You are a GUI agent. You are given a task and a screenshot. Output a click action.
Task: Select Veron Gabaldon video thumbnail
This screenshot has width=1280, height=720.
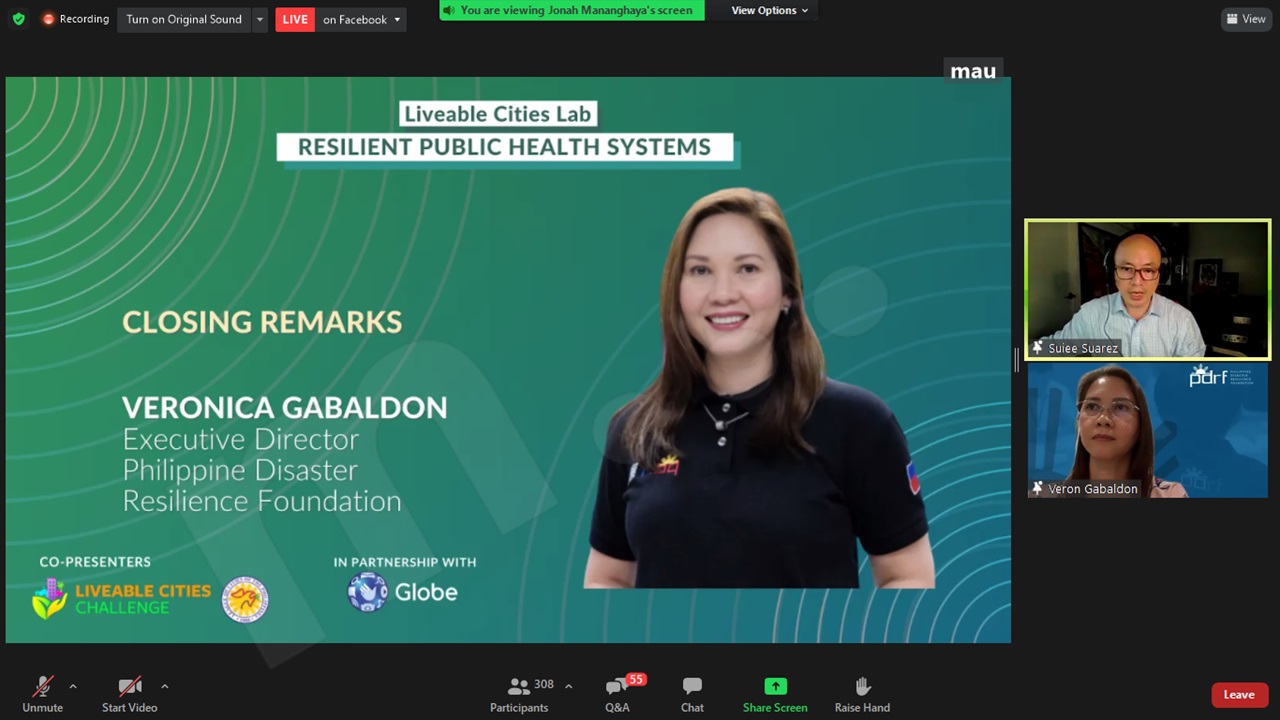tap(1148, 430)
